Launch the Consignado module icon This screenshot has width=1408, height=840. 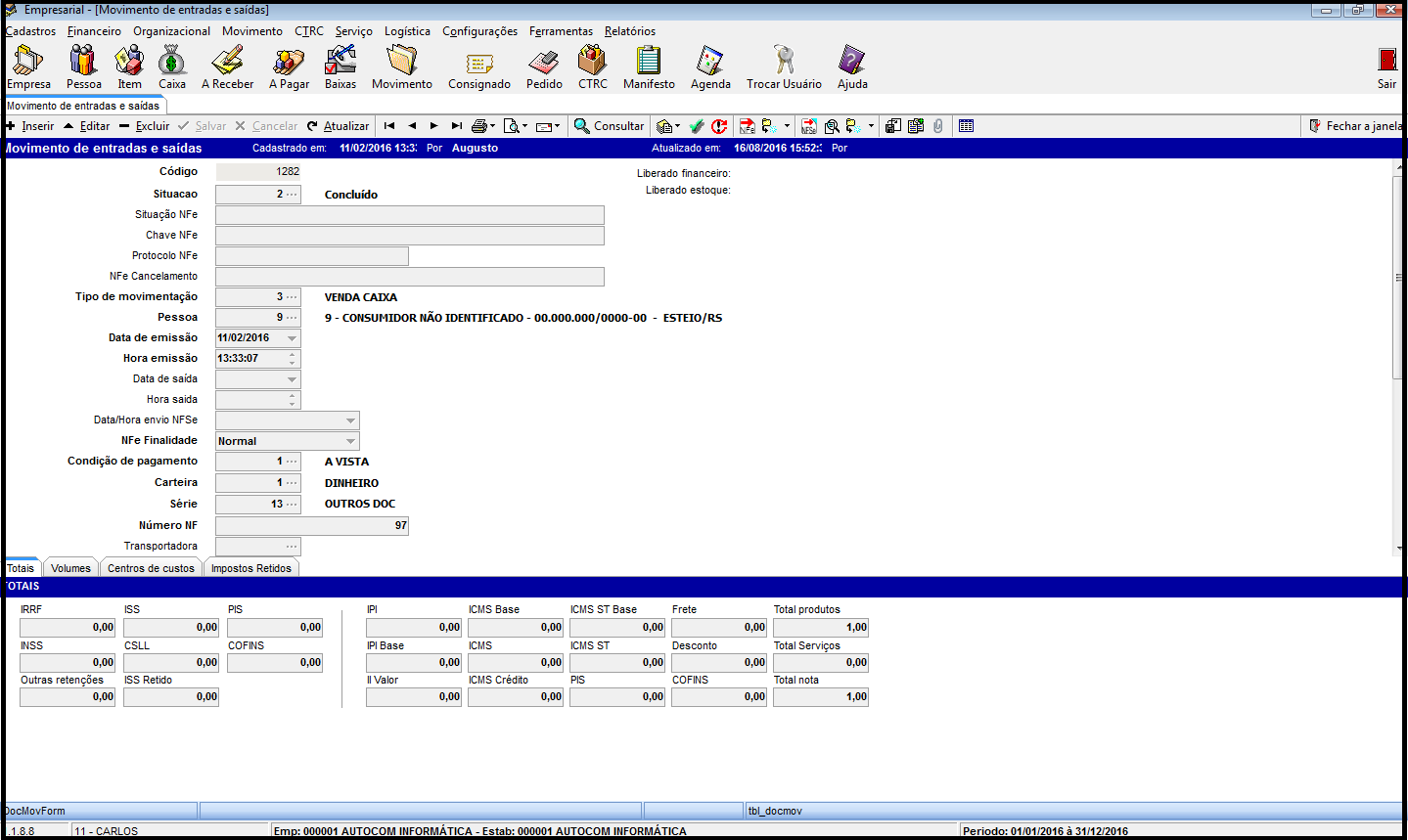478,67
